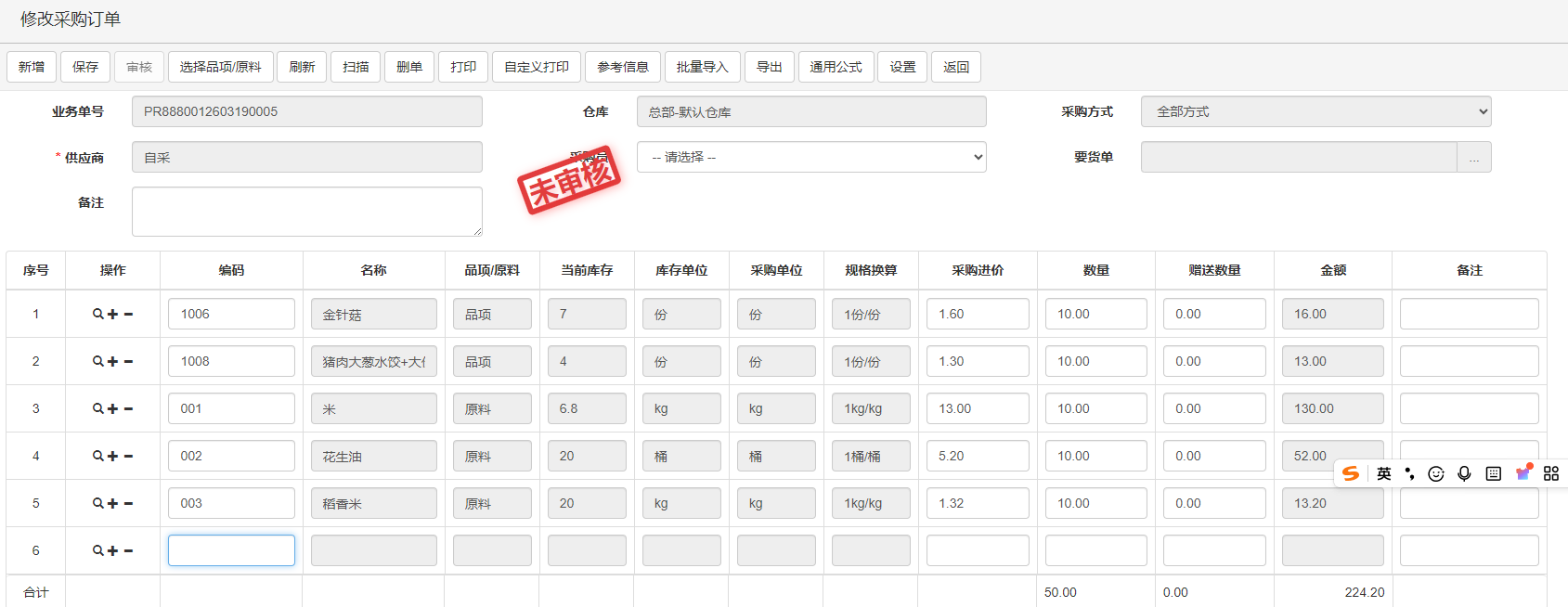The height and width of the screenshot is (607, 1568).
Task: Click the plus icon in row 5
Action: click(113, 504)
